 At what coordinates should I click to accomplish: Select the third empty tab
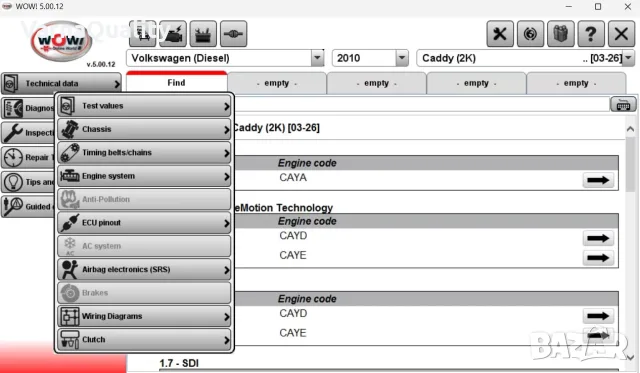pos(476,83)
